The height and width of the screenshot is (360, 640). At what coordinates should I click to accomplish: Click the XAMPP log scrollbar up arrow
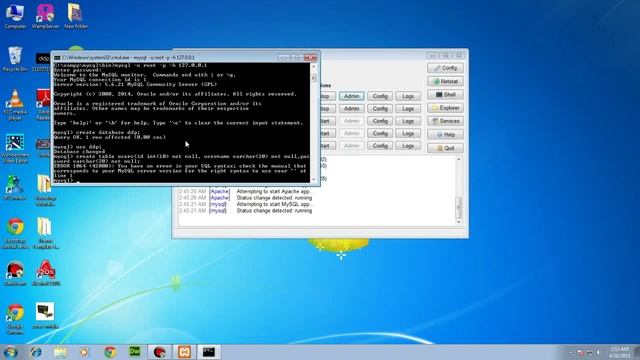coord(458,160)
